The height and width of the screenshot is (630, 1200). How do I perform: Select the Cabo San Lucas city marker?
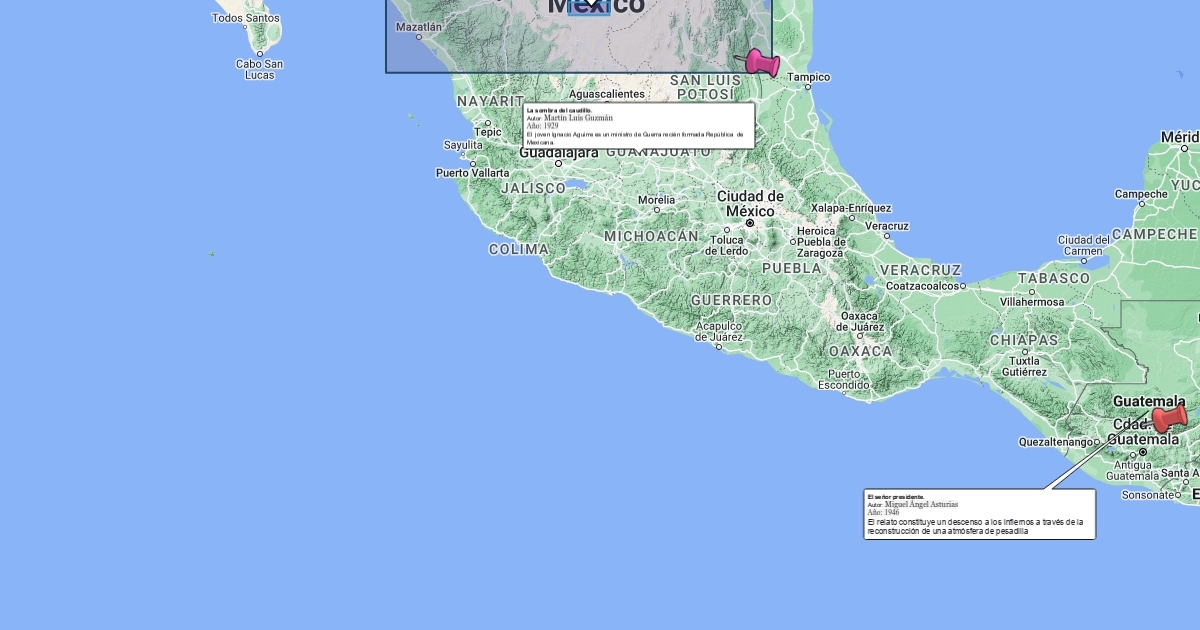260,53
